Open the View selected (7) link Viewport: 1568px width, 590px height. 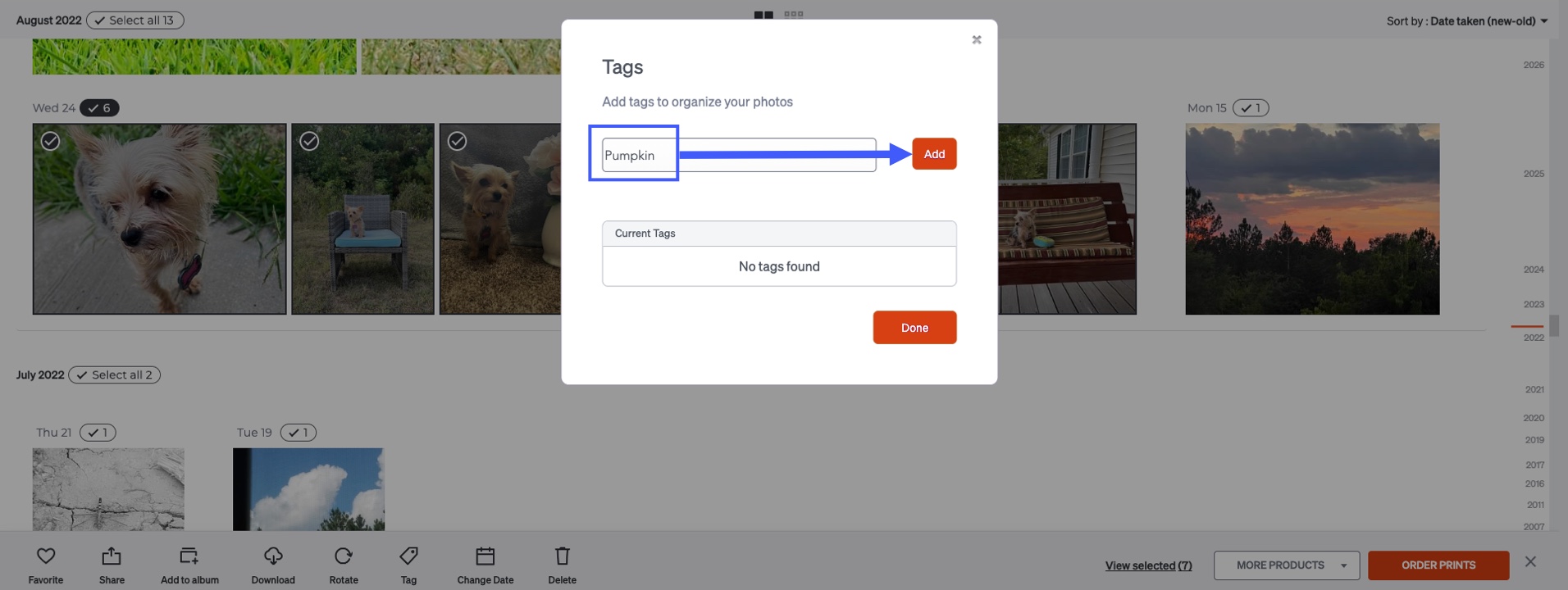(1148, 565)
